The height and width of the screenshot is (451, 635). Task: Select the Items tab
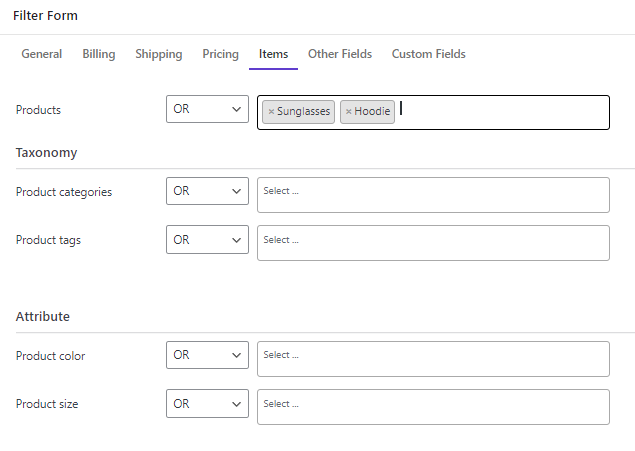(273, 54)
